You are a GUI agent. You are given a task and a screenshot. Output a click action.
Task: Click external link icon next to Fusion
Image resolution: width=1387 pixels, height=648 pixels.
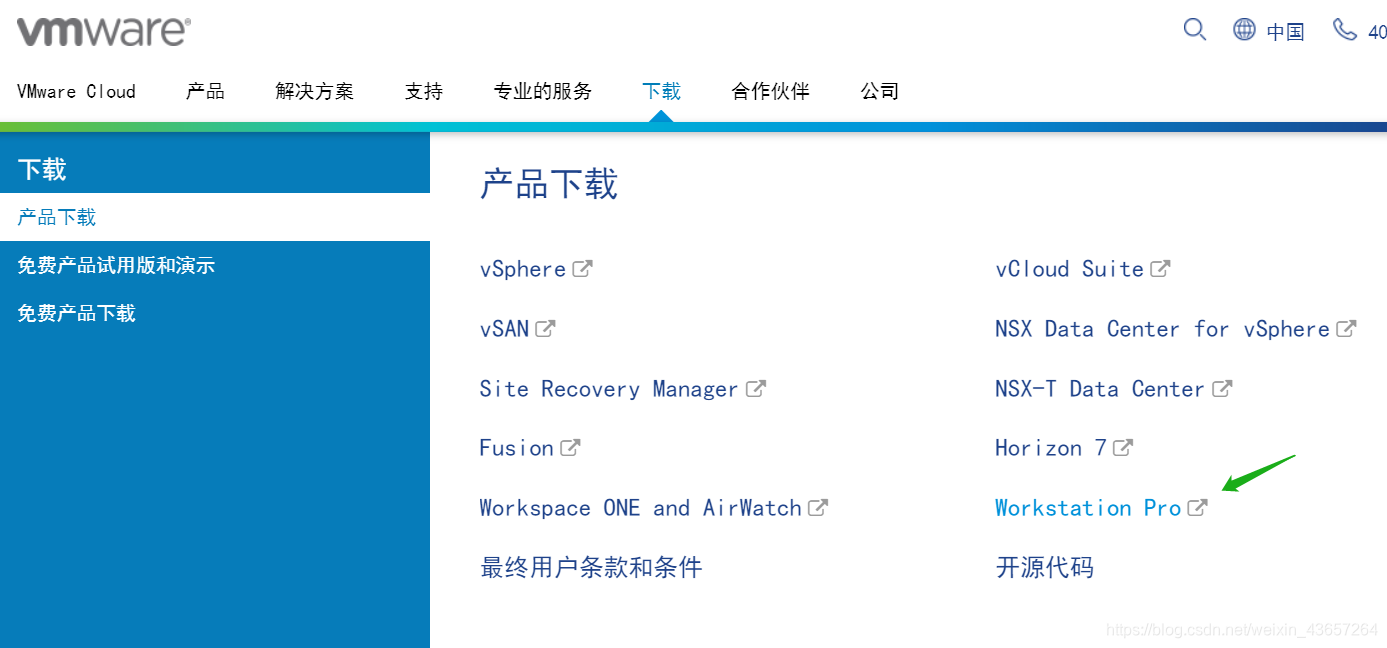(570, 447)
